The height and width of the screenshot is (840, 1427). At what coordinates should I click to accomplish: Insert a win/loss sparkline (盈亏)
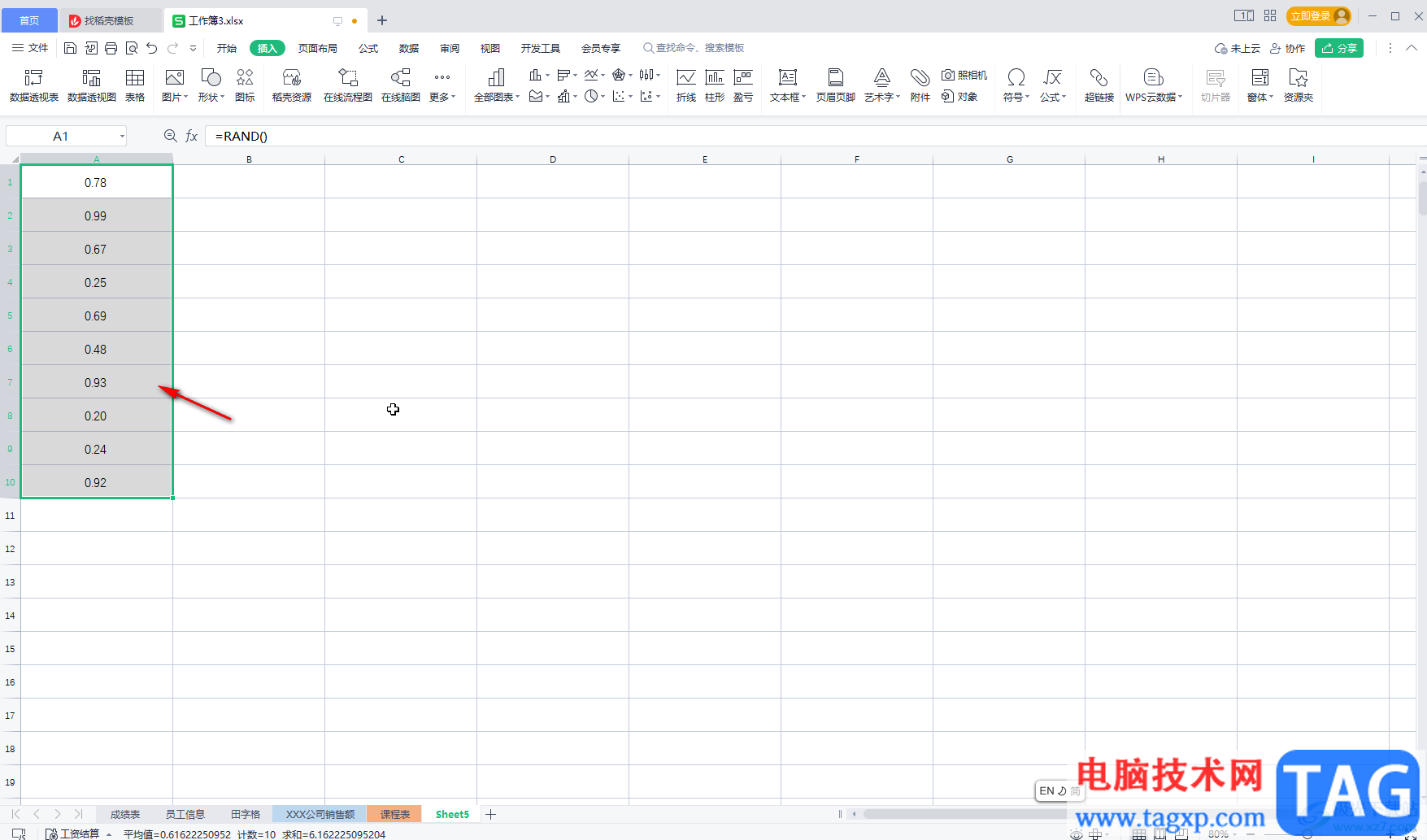(743, 85)
